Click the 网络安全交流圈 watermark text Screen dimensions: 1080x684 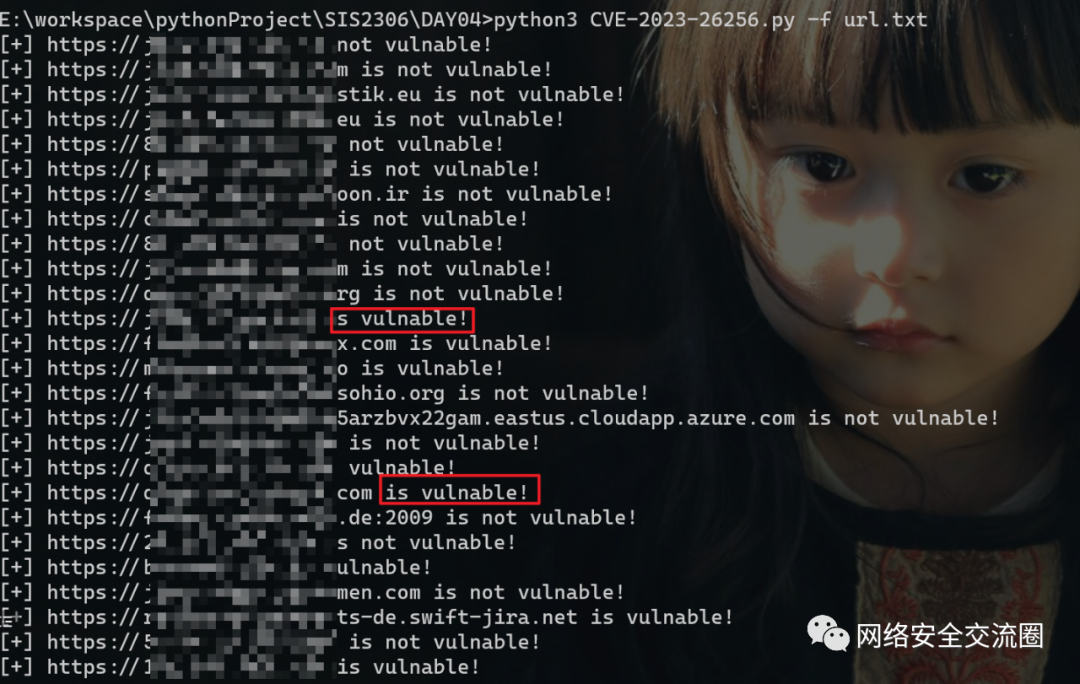pyautogui.click(x=950, y=636)
